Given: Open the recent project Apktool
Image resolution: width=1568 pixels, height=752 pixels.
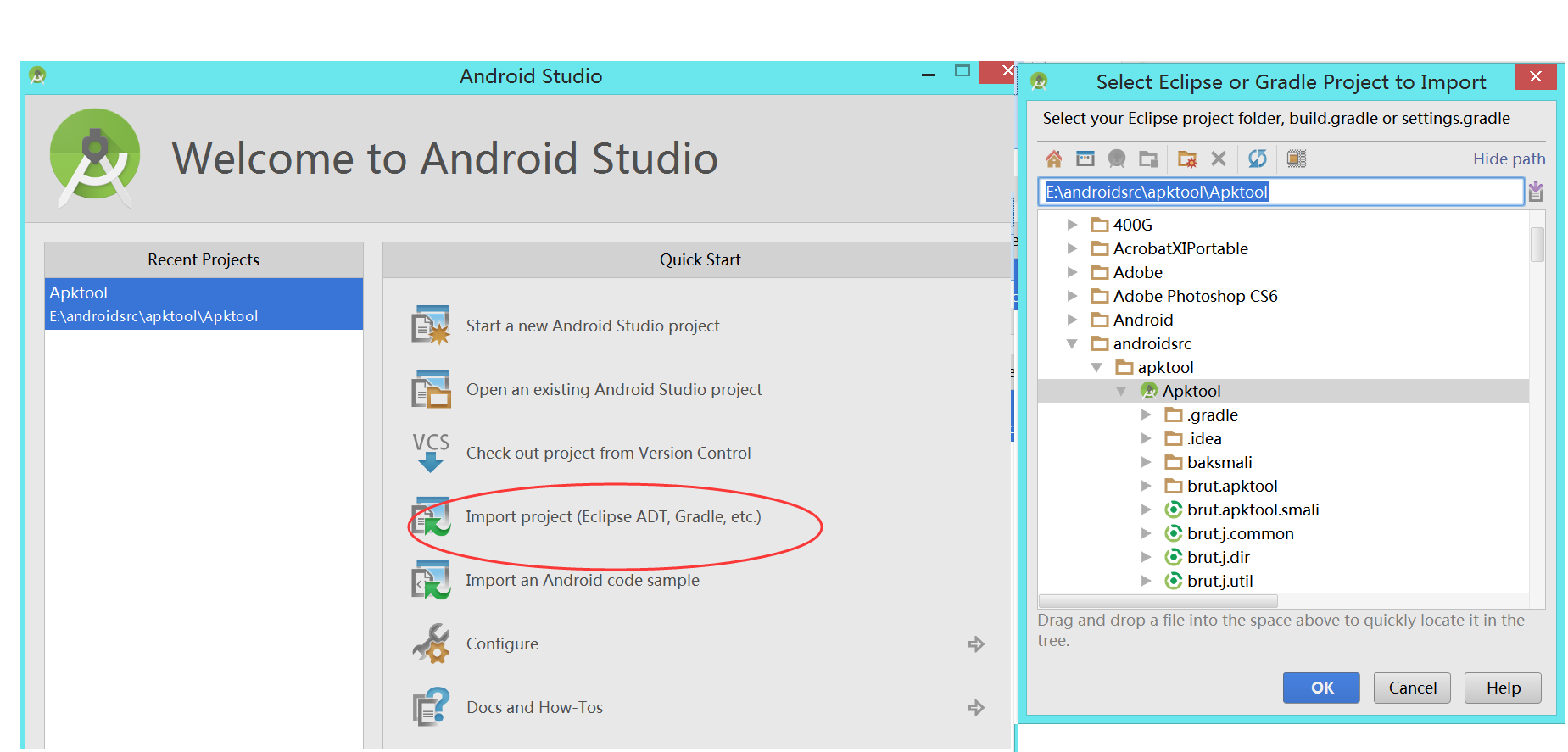Looking at the screenshot, I should (204, 304).
